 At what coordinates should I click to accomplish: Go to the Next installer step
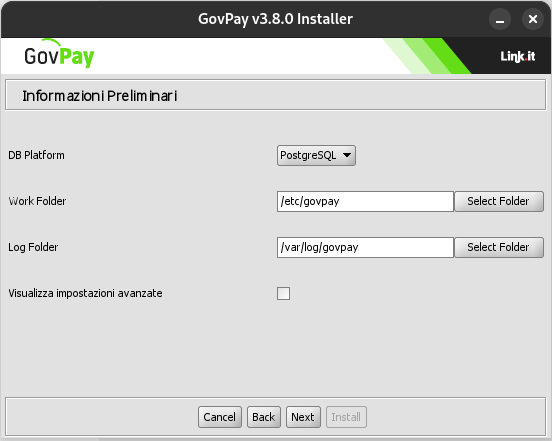pyautogui.click(x=303, y=417)
